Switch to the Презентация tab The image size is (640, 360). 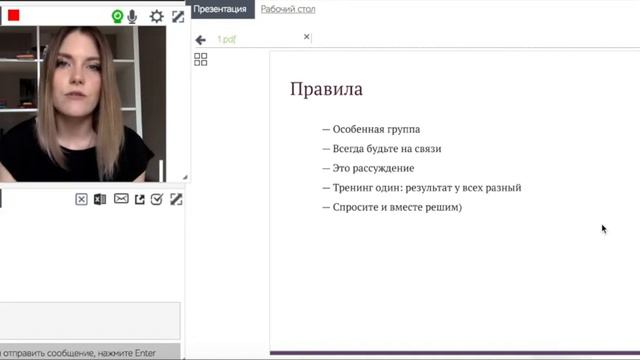point(220,9)
